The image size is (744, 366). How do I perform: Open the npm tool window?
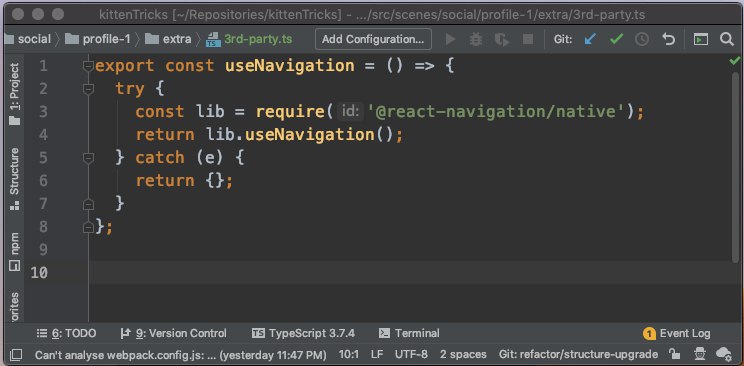[15, 252]
